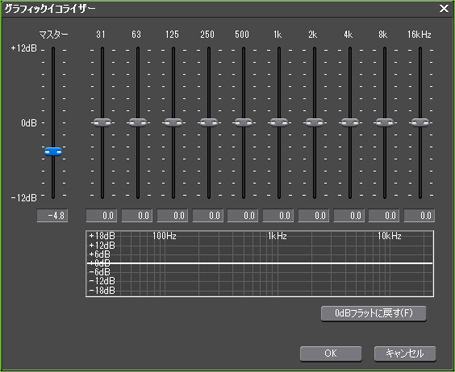
Task: Click the 250 Hz gain value field
Action: [x=208, y=216]
